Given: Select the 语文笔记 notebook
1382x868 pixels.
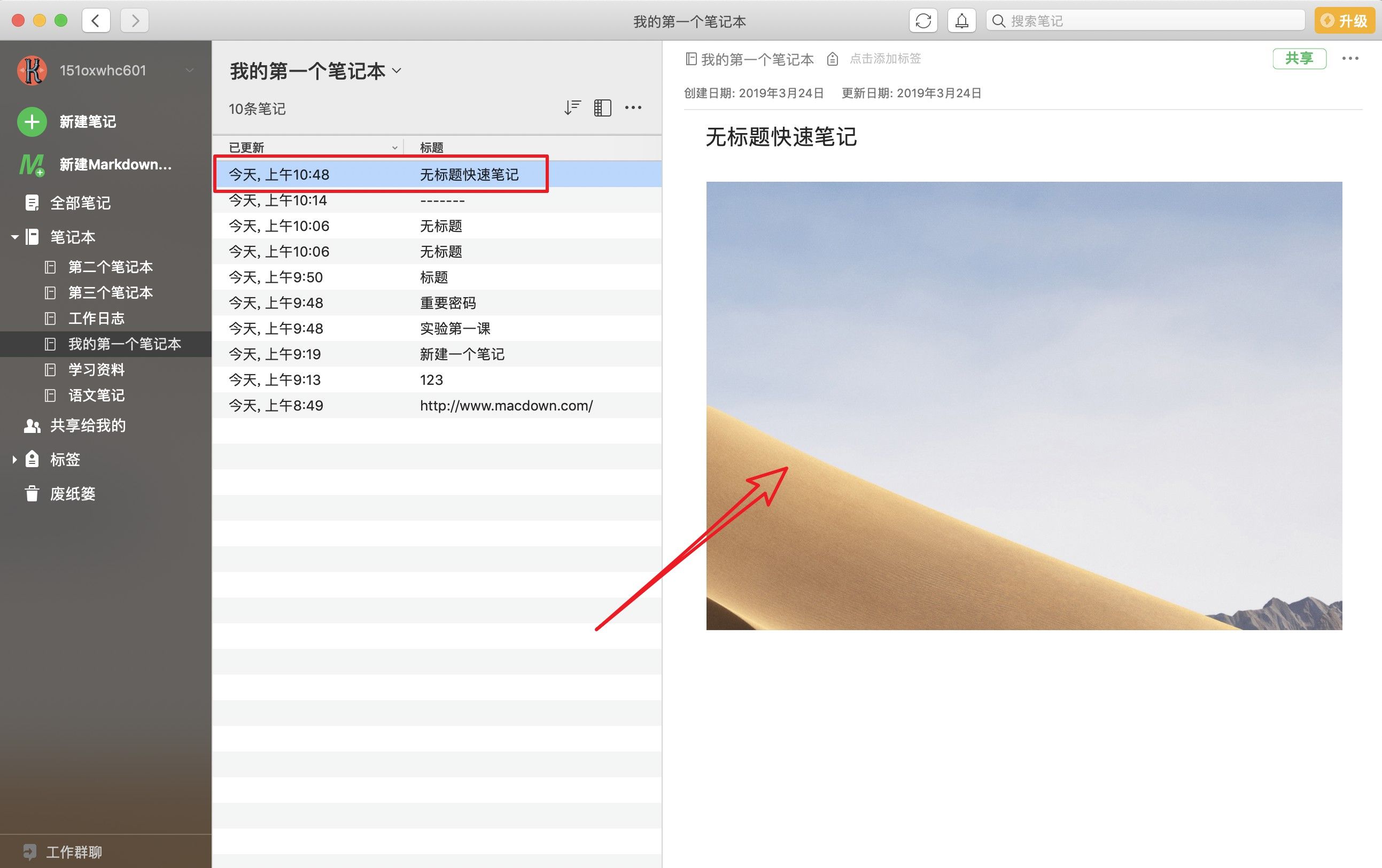Looking at the screenshot, I should tap(106, 395).
